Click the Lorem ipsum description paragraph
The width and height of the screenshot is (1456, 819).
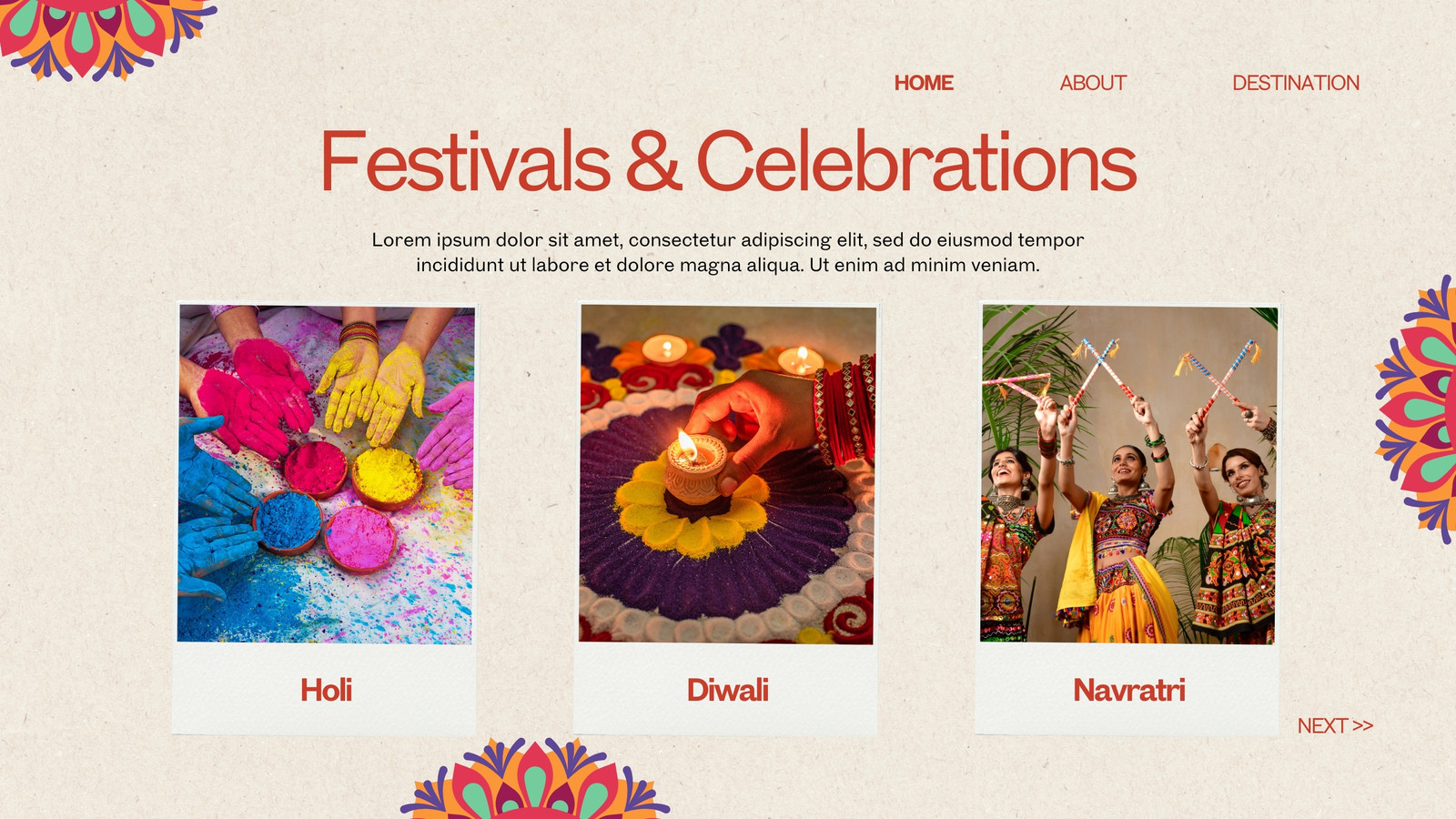point(728,252)
